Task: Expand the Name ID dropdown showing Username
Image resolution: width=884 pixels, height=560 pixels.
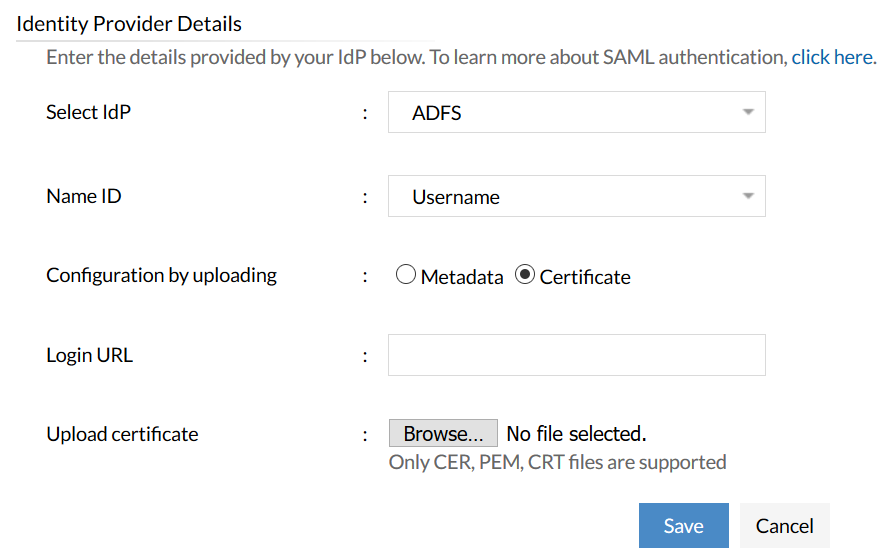Action: 576,197
